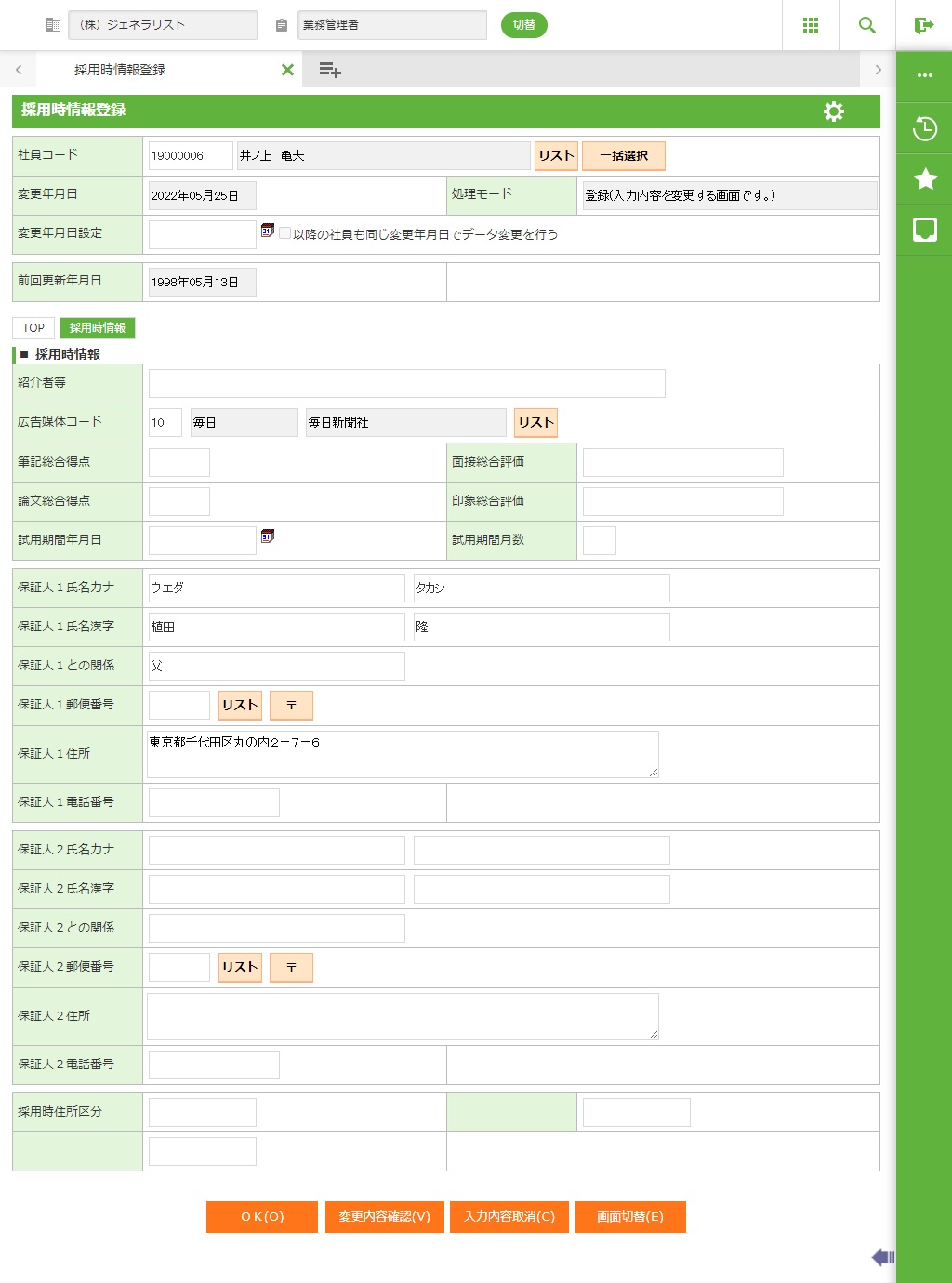Focus the 広告媒体コード field with 10

click(165, 423)
